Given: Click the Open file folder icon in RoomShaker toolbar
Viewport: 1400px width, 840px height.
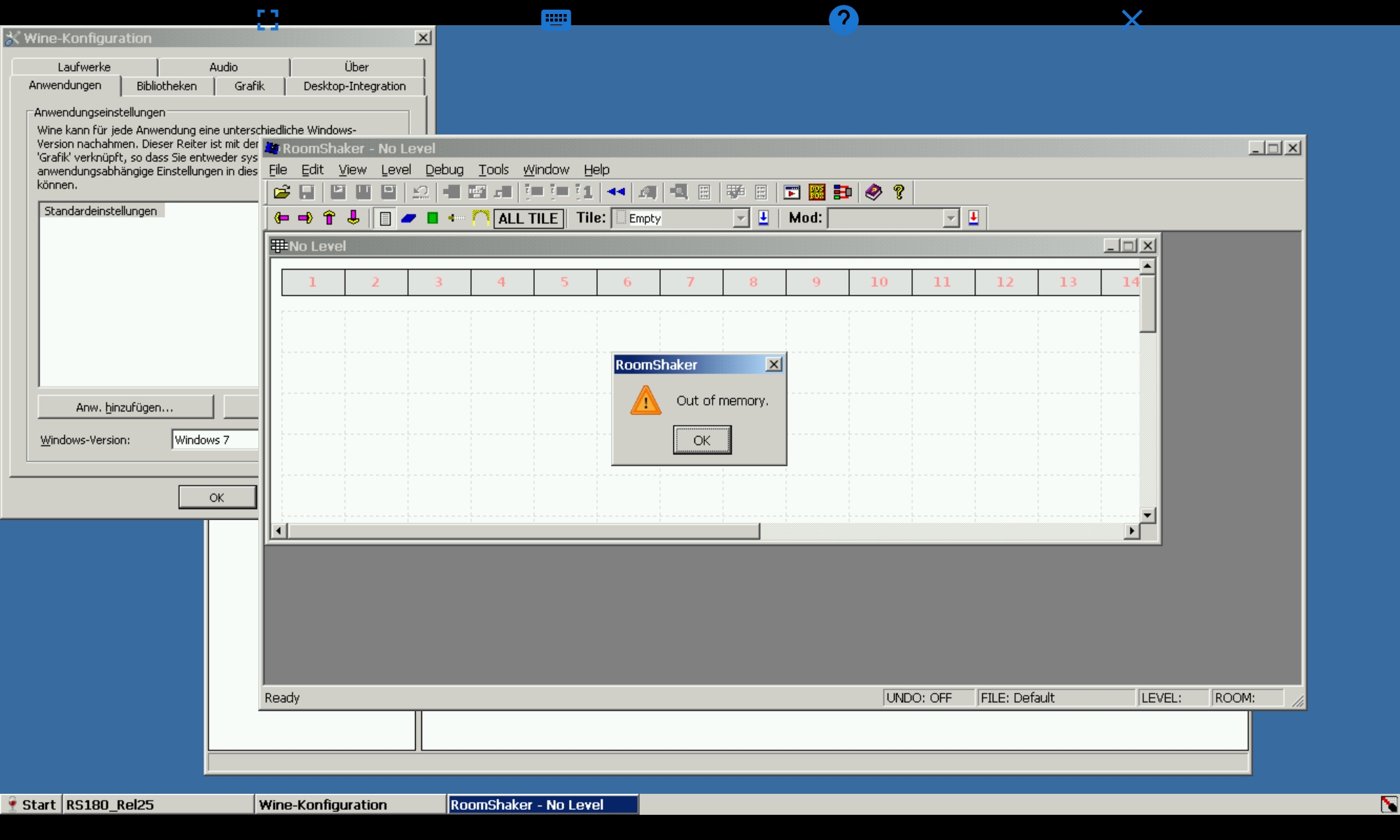Looking at the screenshot, I should click(x=281, y=192).
